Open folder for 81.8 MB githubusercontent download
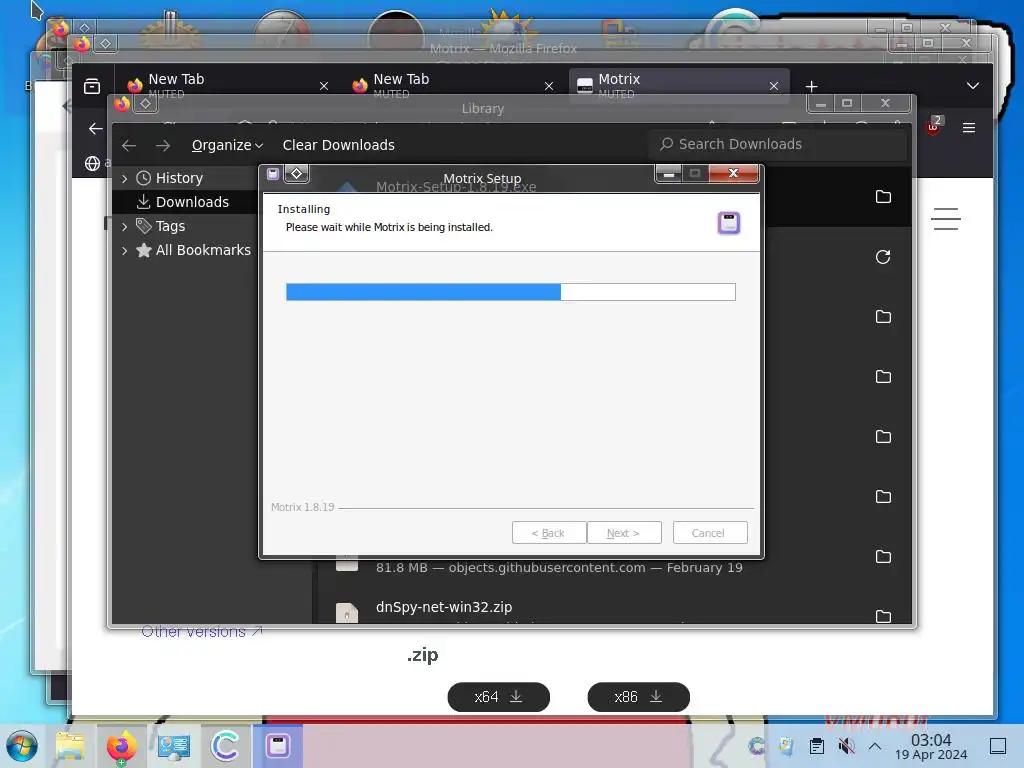 (883, 556)
